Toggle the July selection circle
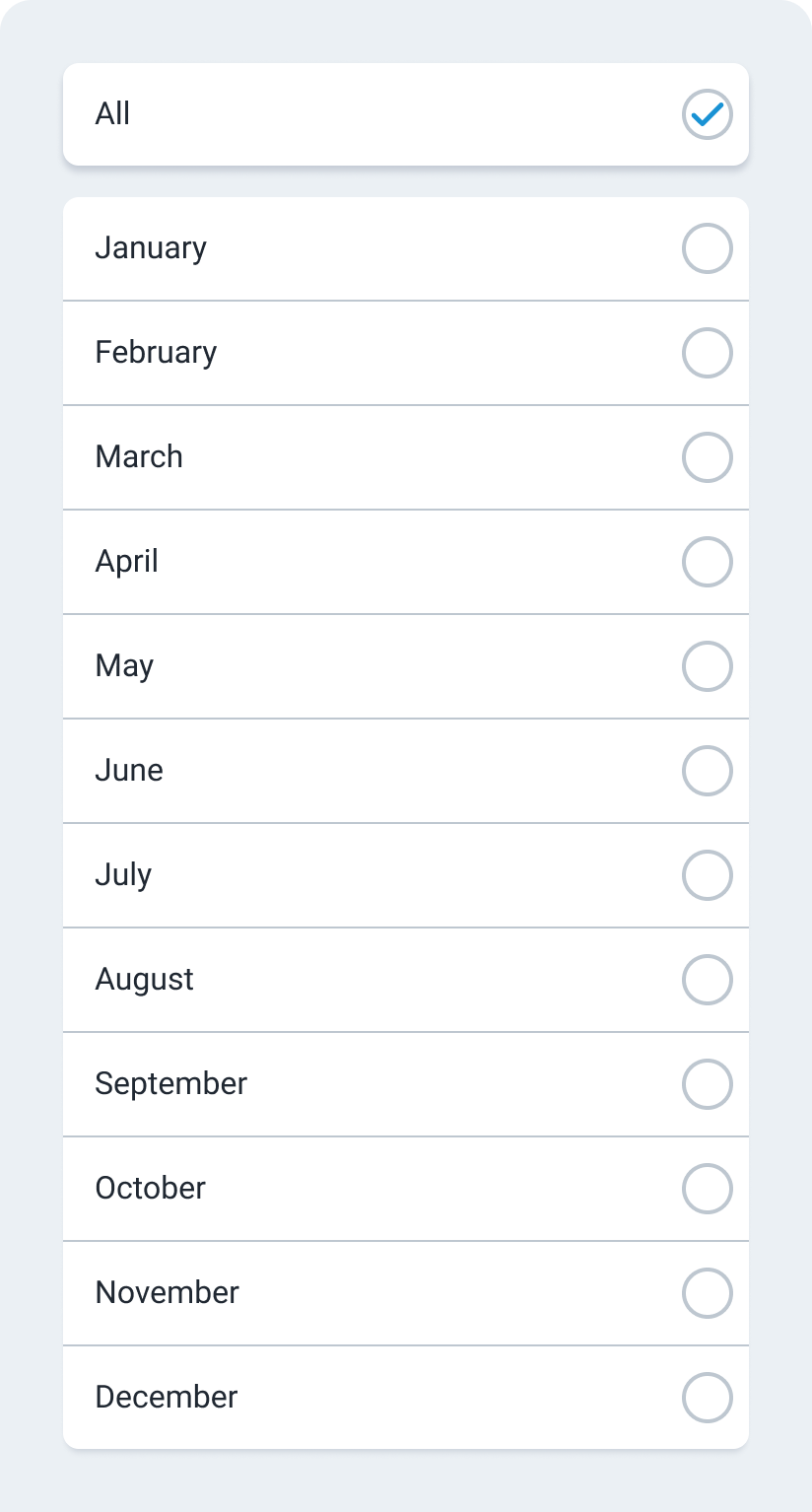The image size is (812, 1512). 707,875
